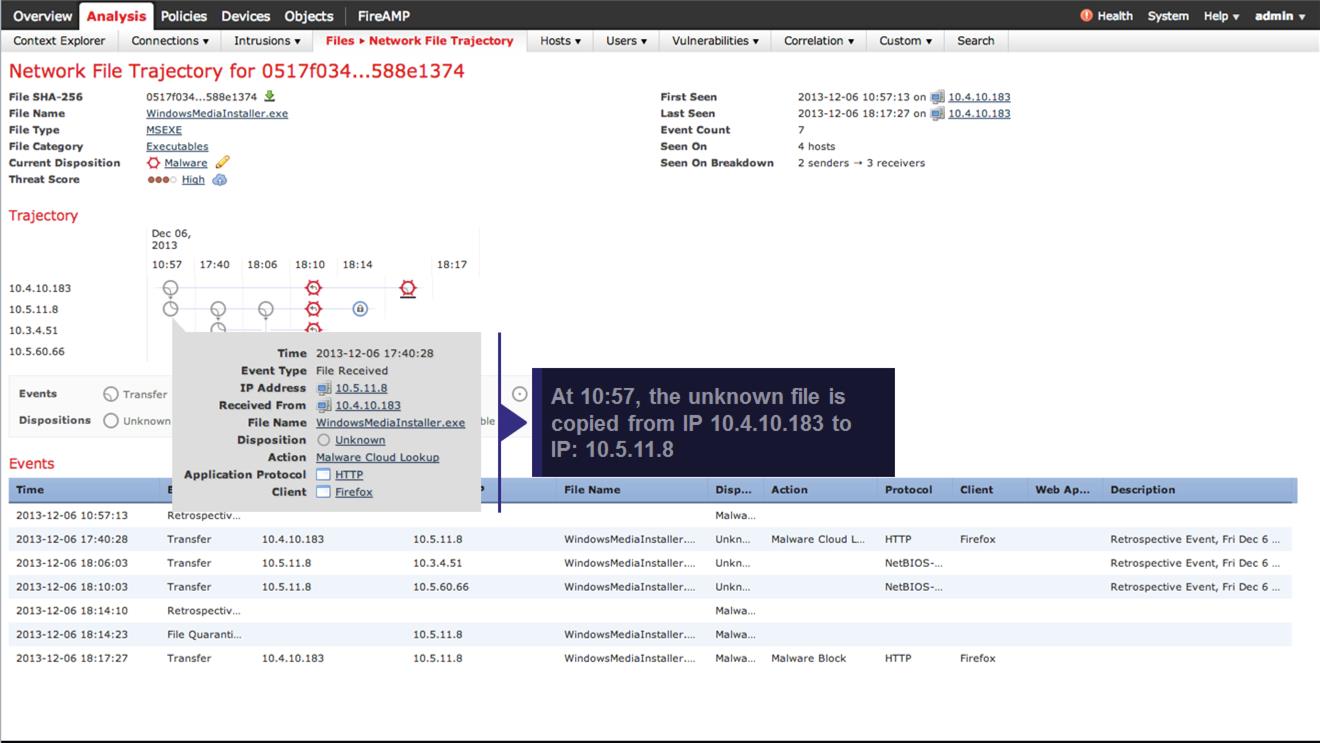
Task: Click the red Health alert icon
Action: 1087,16
